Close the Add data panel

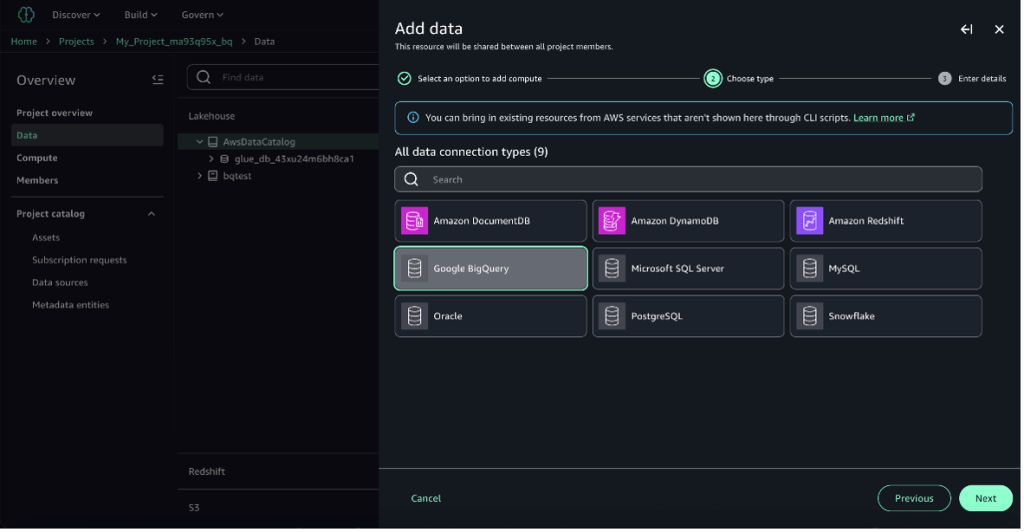point(999,30)
